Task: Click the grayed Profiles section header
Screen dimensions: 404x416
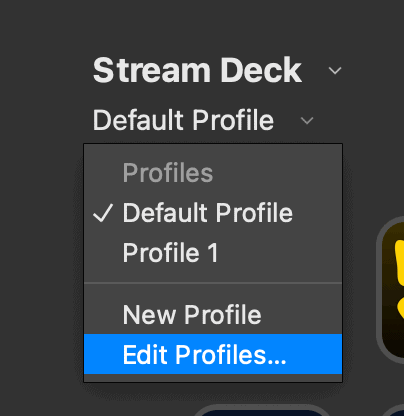Action: coord(168,173)
